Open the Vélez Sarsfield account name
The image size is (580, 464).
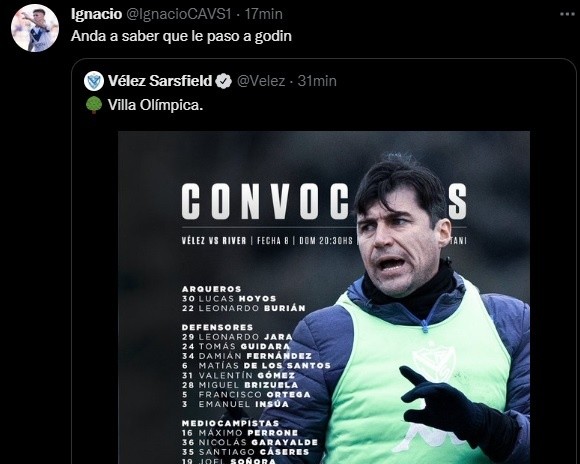[x=160, y=81]
